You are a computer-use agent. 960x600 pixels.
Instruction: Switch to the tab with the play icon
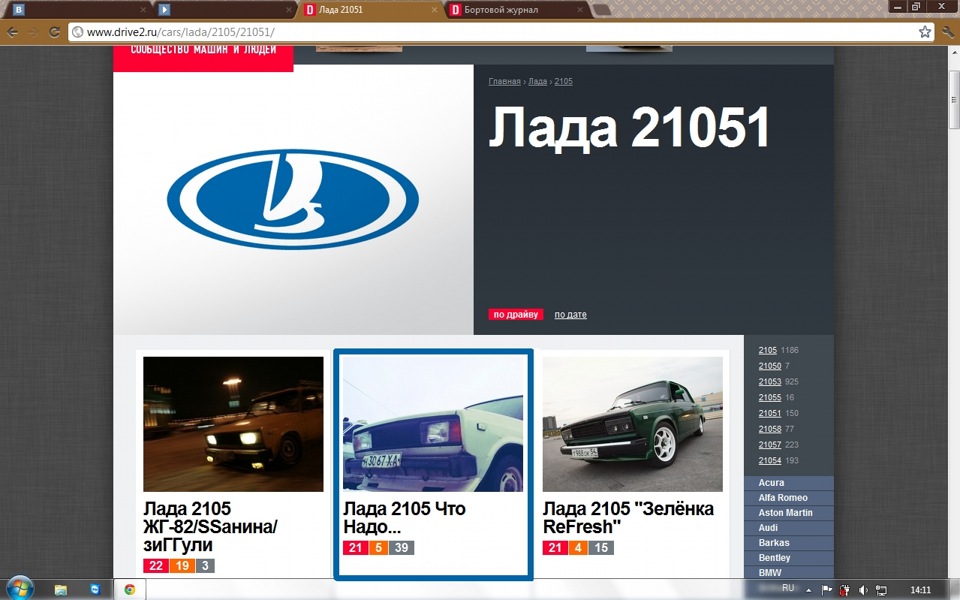(x=225, y=10)
